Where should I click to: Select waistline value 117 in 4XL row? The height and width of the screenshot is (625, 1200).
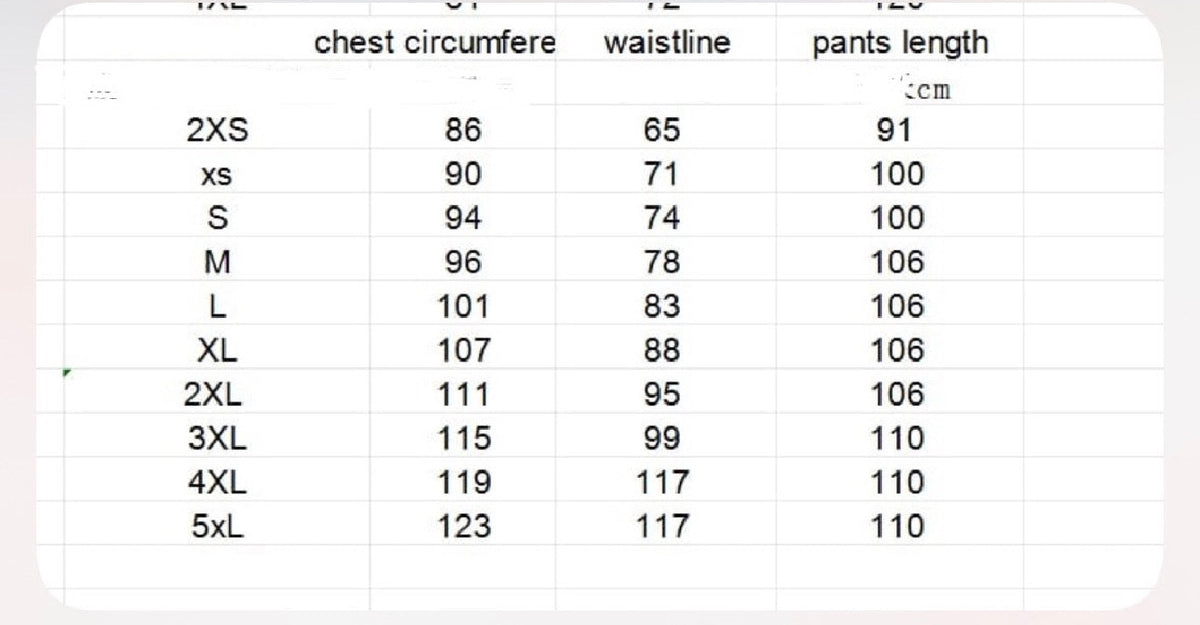(663, 482)
